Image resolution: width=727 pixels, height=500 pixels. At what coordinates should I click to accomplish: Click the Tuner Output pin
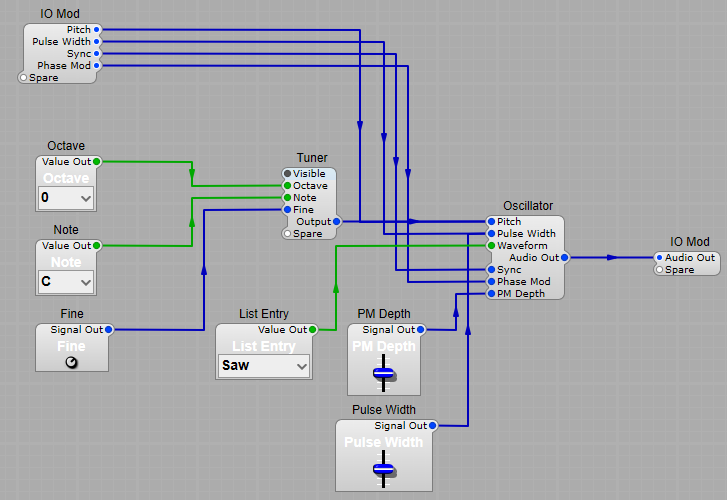click(x=337, y=222)
